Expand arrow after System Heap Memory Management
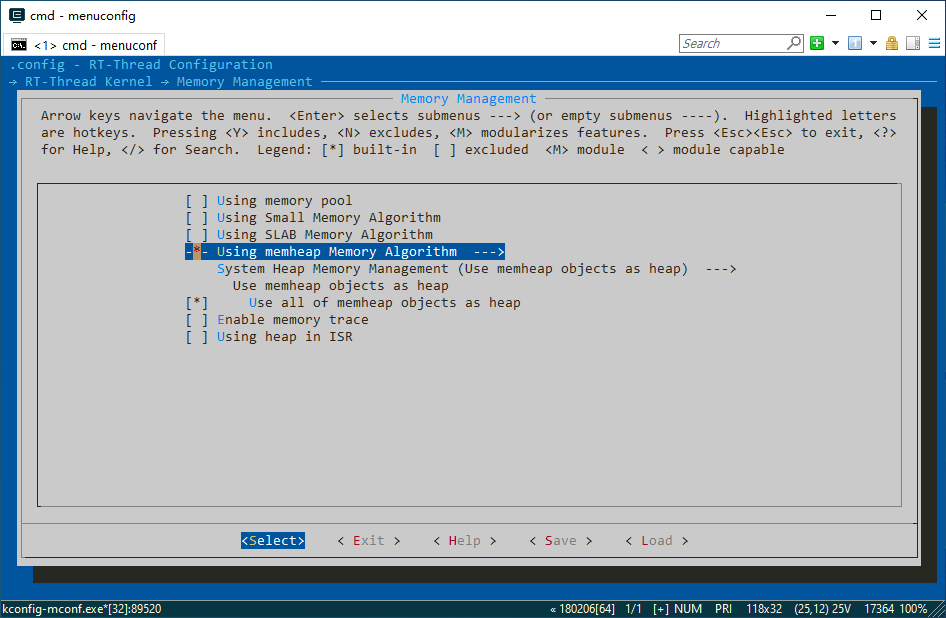 (x=721, y=269)
